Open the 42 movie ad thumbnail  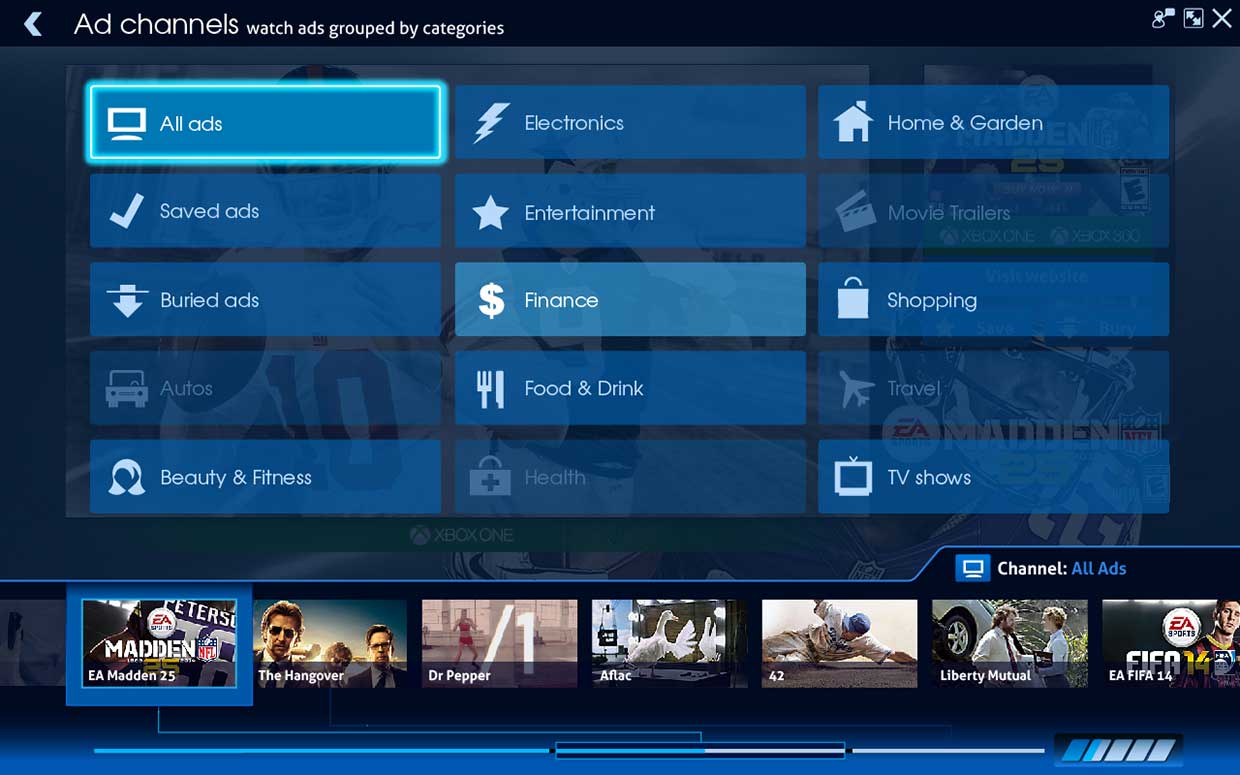(840, 643)
